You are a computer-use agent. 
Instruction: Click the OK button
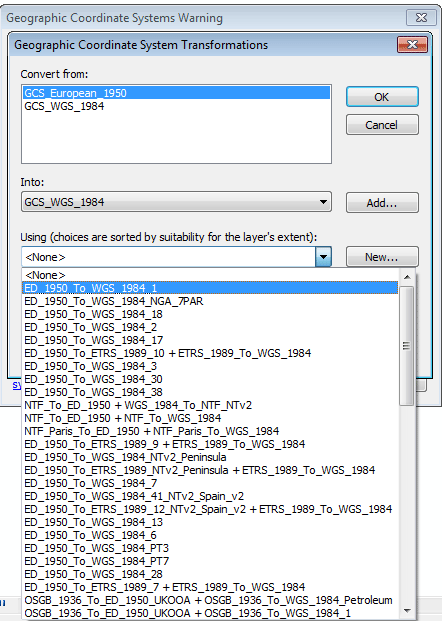(382, 97)
